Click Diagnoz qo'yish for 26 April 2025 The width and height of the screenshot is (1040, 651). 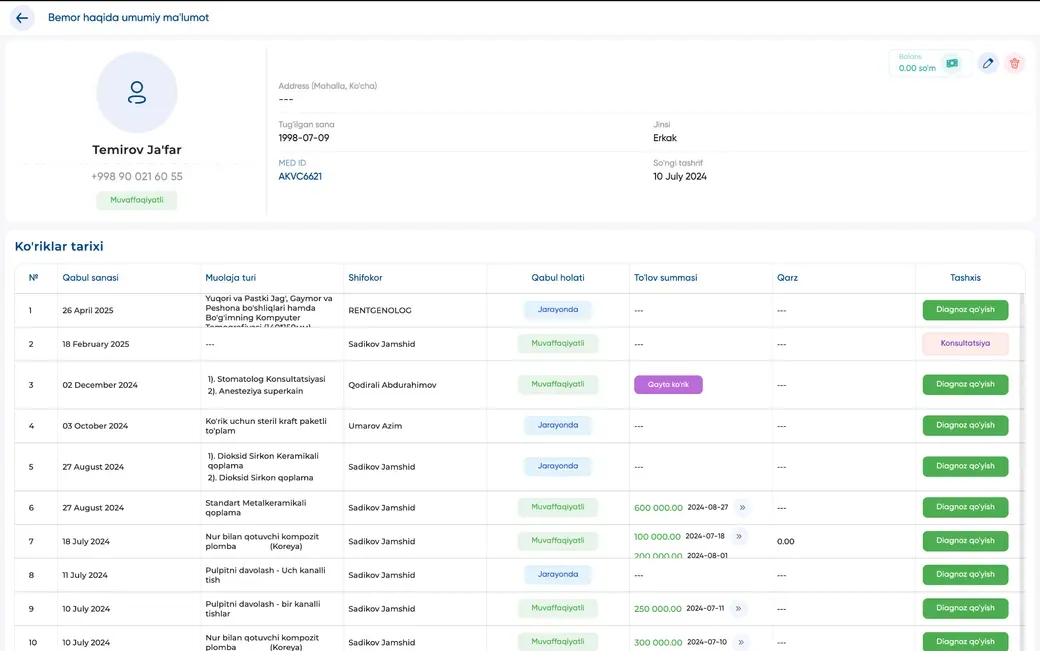pos(965,310)
